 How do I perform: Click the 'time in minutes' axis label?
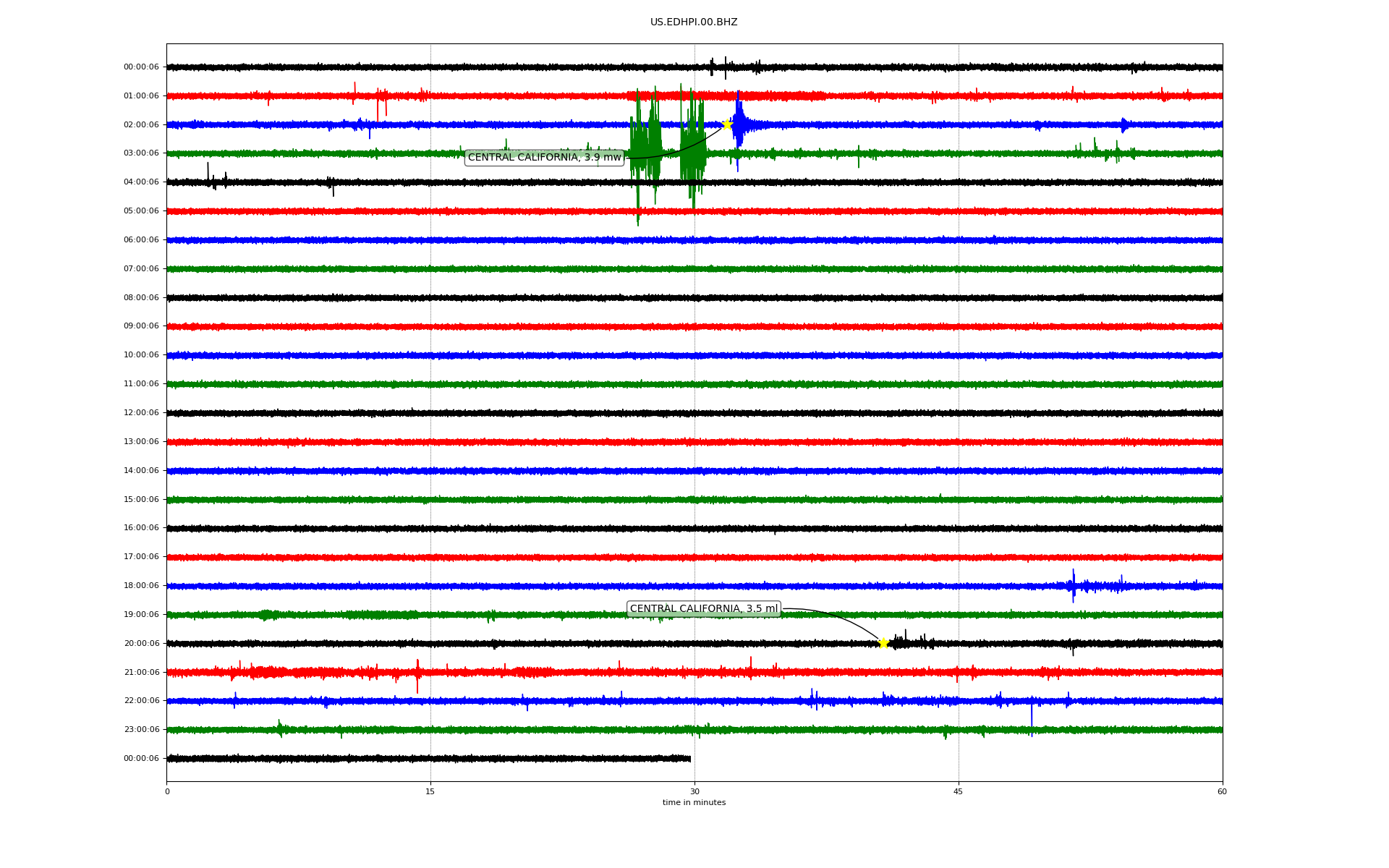694,803
